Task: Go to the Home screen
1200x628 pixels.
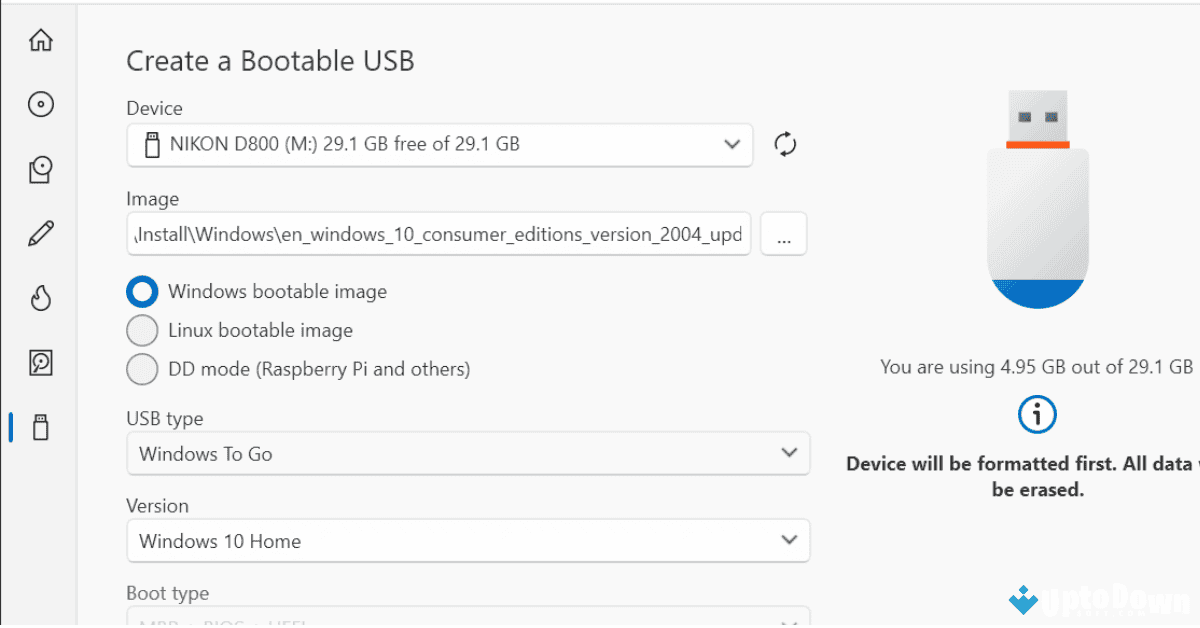Action: click(x=40, y=39)
